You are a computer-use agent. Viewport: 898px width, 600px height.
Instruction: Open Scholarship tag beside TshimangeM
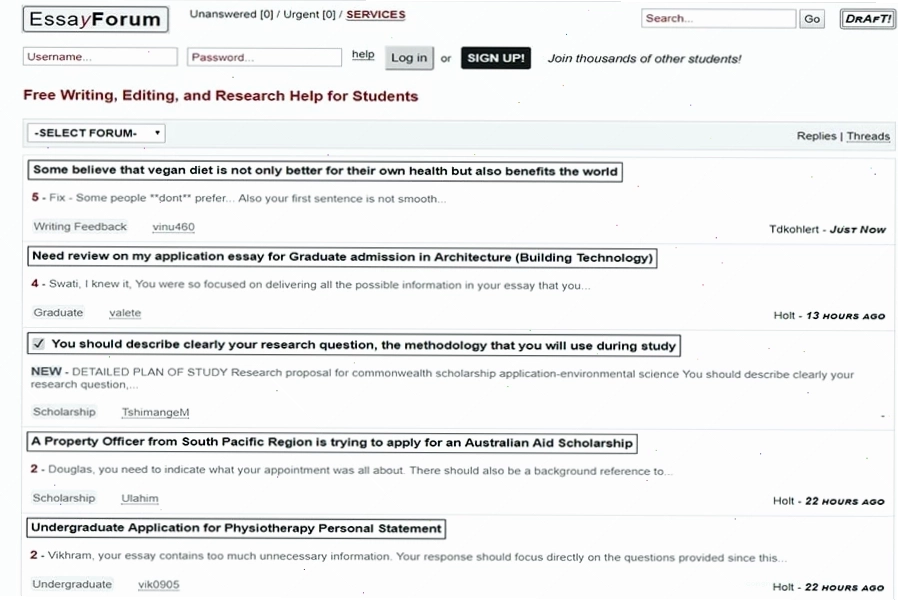click(64, 412)
